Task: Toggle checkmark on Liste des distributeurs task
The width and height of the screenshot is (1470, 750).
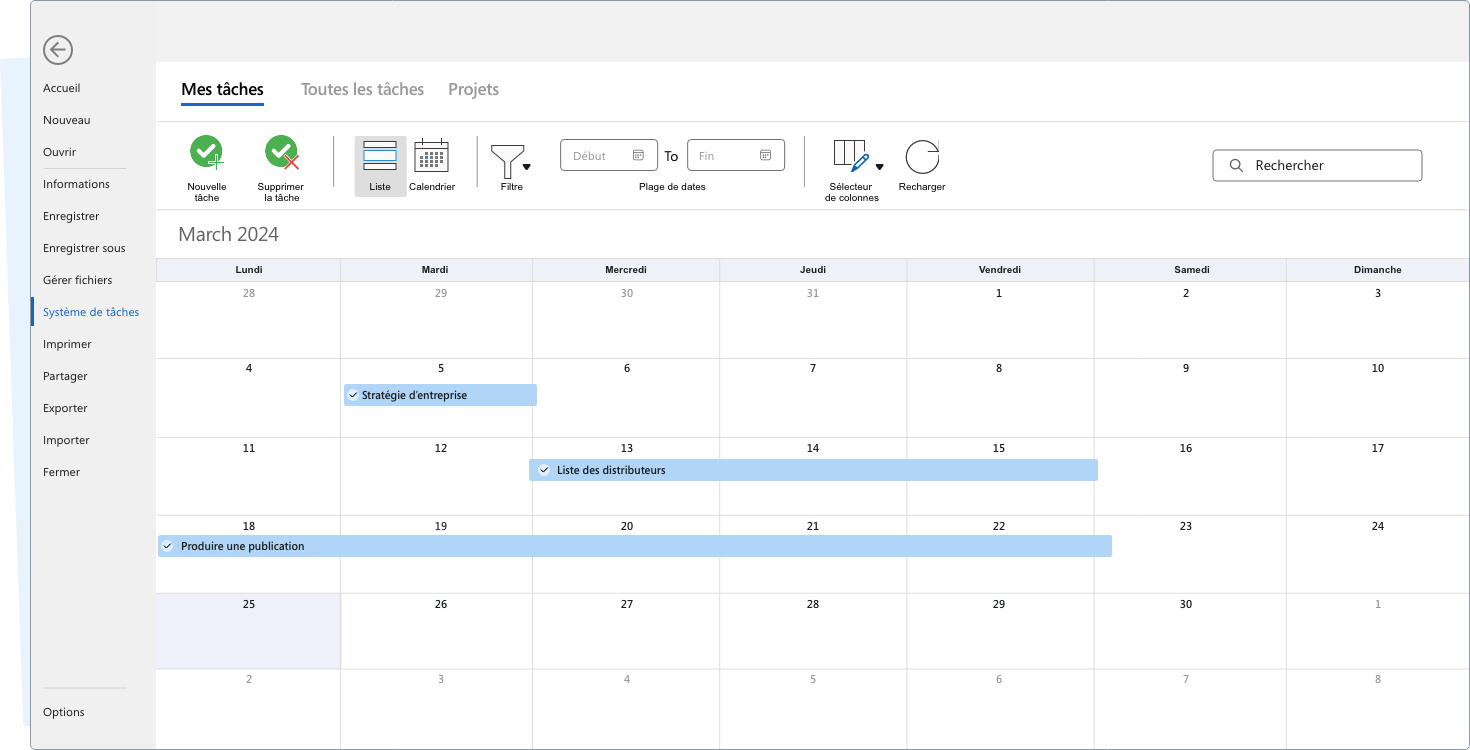Action: (x=544, y=470)
